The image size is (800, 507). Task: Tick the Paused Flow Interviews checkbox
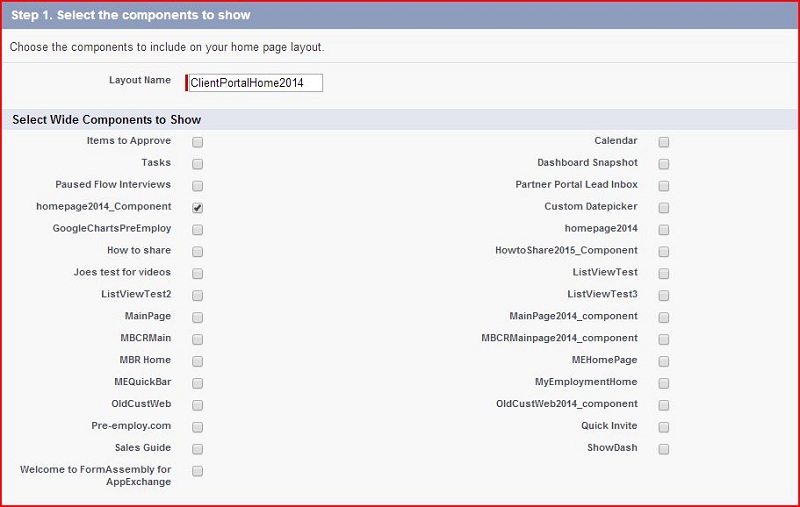coord(197,186)
